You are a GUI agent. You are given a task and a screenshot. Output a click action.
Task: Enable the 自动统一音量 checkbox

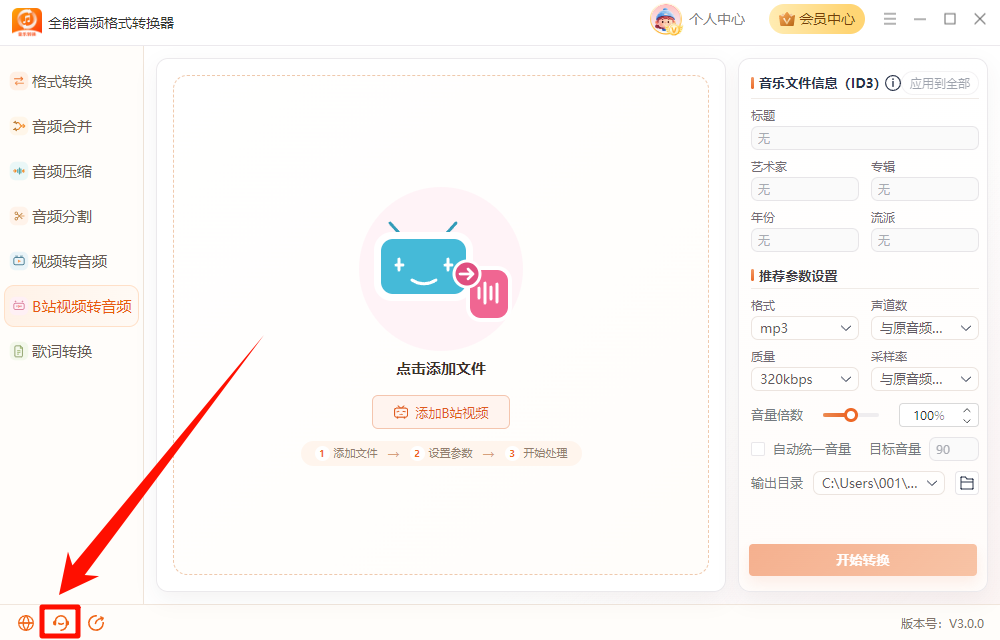tap(758, 449)
